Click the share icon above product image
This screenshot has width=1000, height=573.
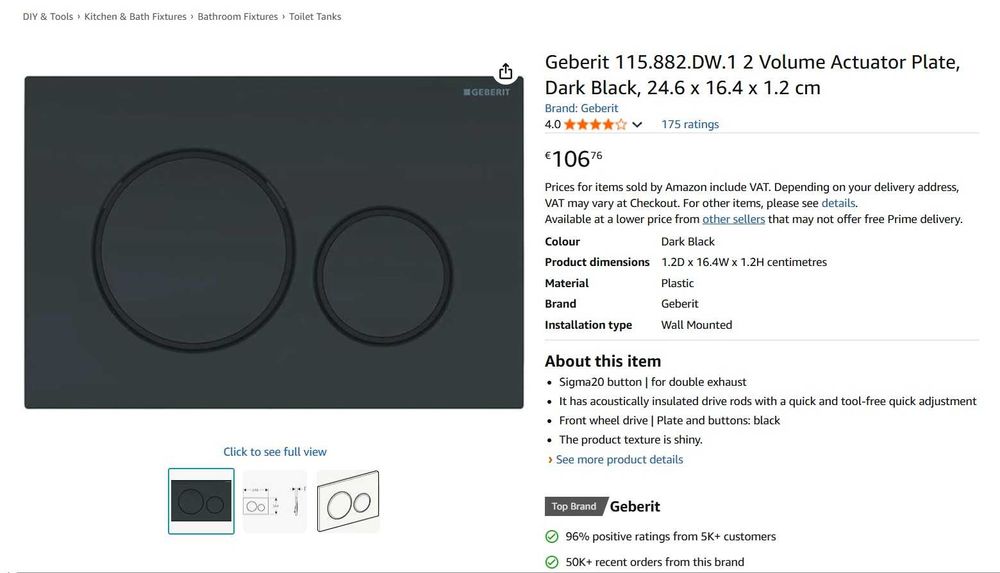(506, 72)
